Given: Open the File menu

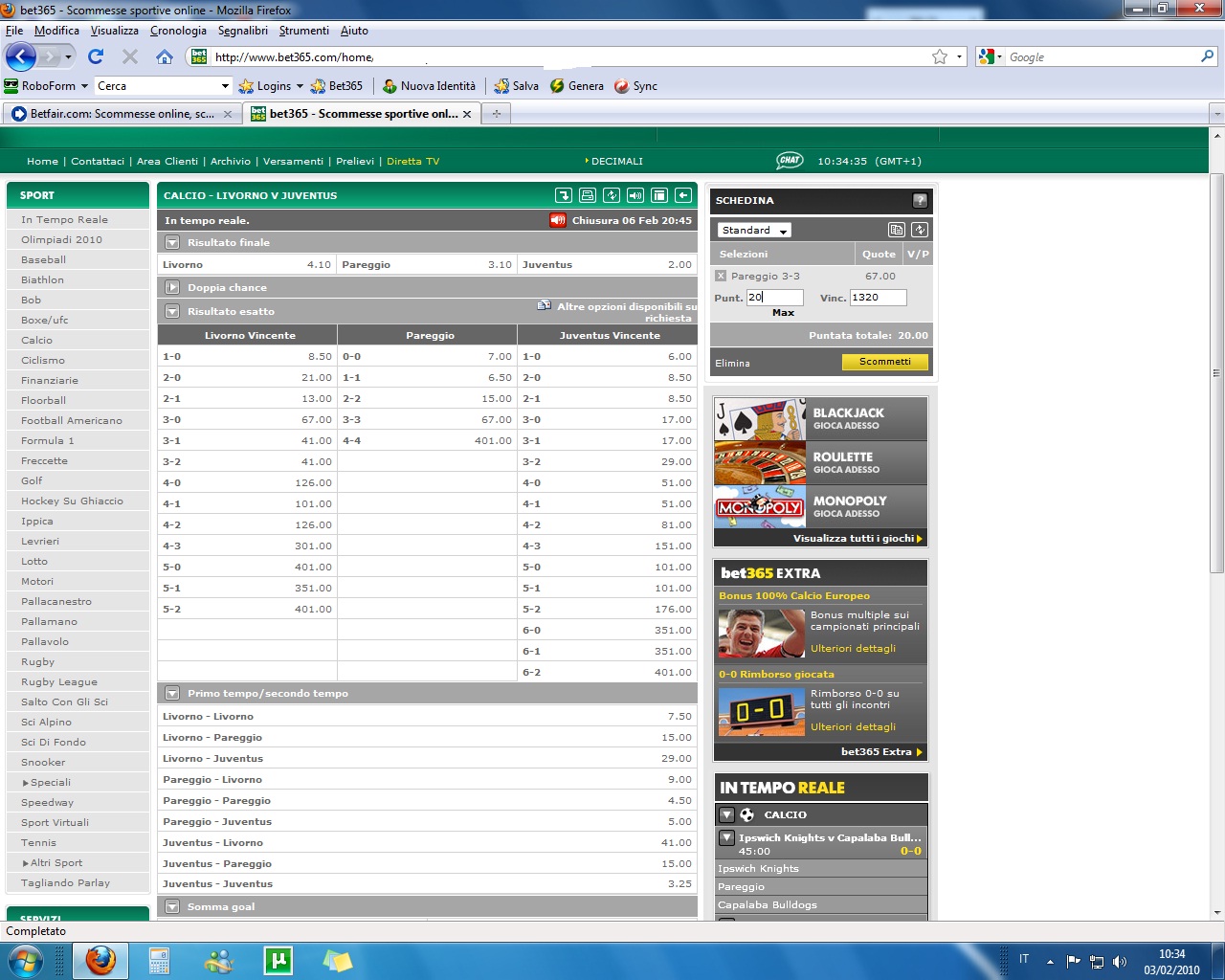Looking at the screenshot, I should (x=14, y=31).
